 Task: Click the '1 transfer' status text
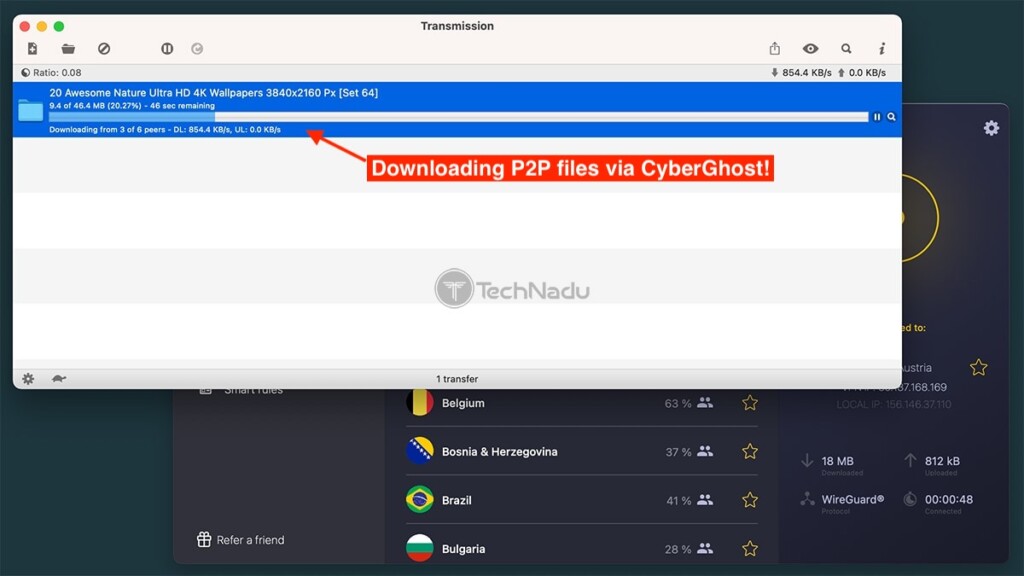coord(457,379)
